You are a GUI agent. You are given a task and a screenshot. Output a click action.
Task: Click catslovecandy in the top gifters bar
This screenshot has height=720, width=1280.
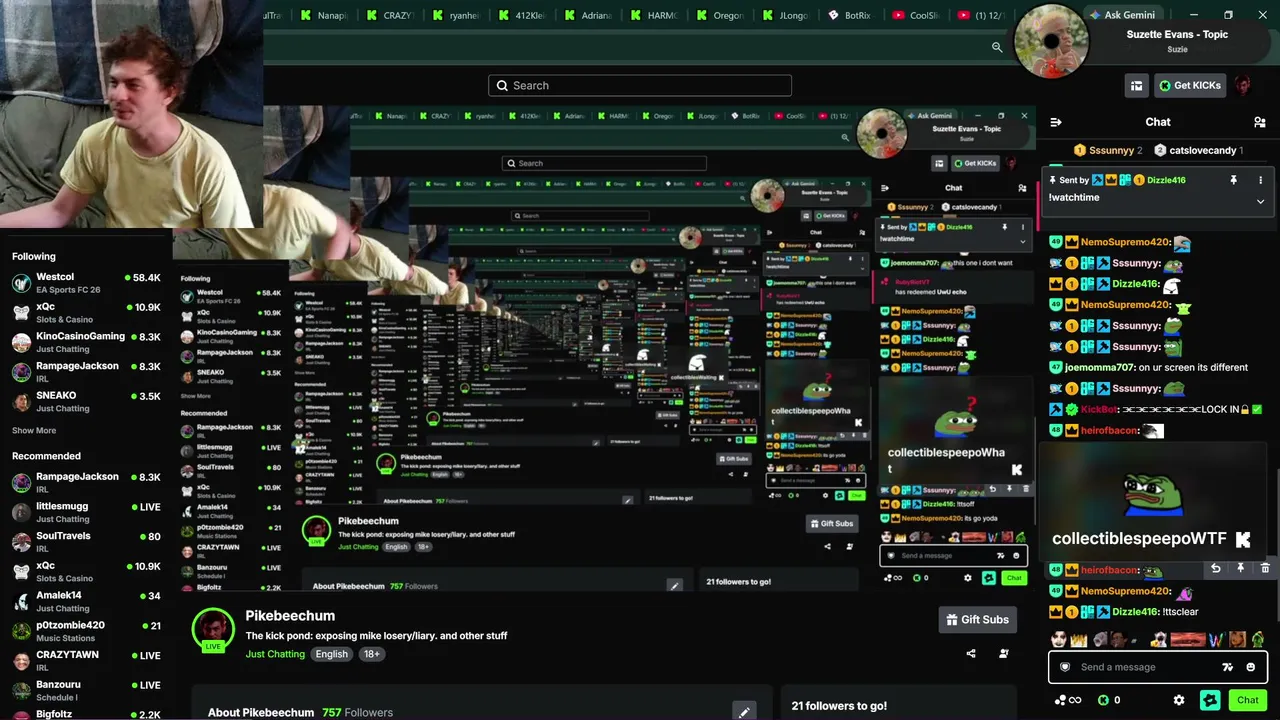click(x=1198, y=150)
